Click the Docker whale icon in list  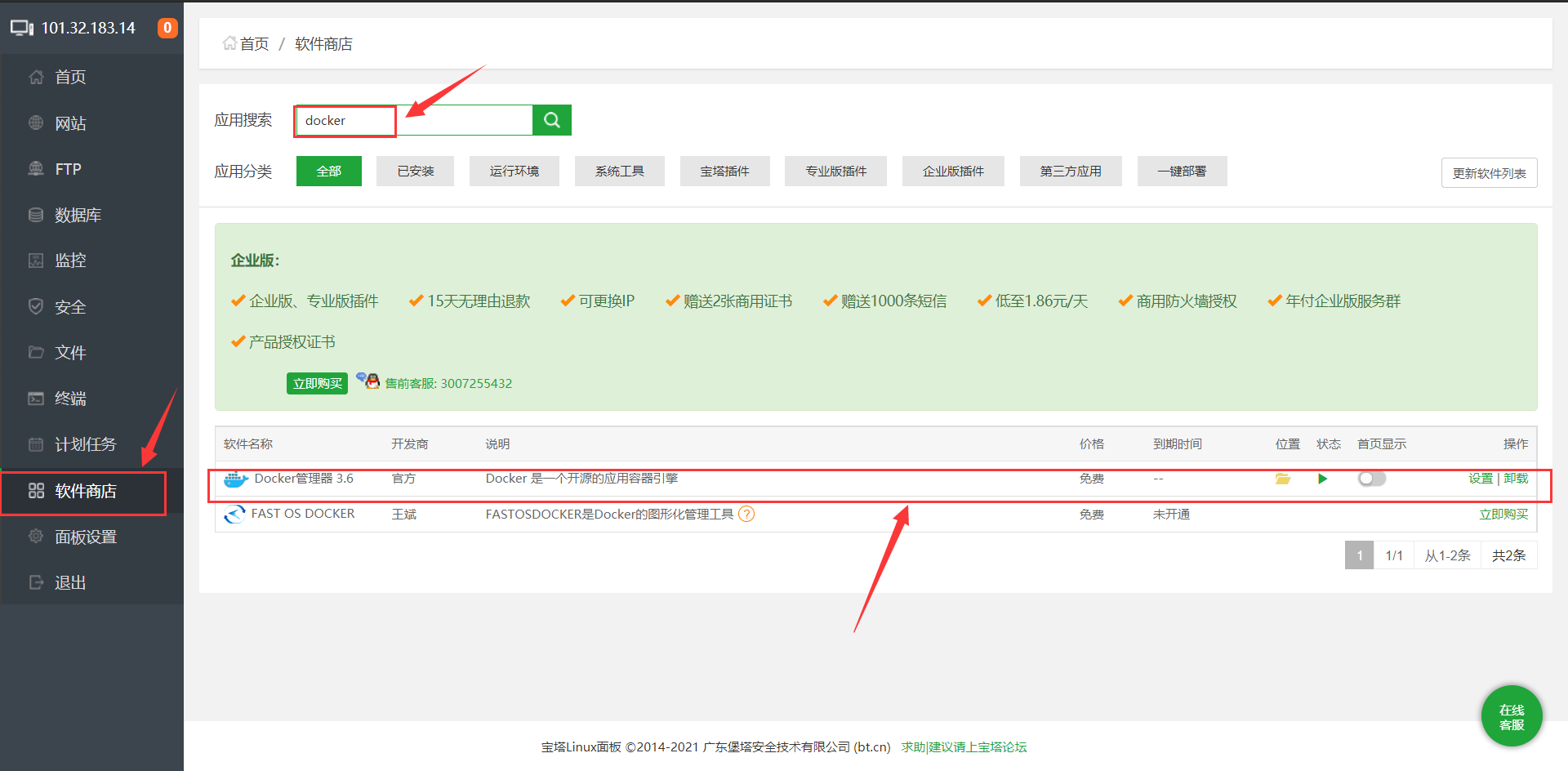(x=235, y=479)
